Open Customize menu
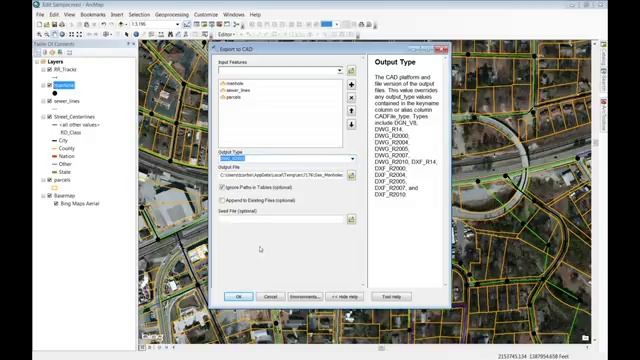Screen dimensions: 640x360 pos(206,15)
